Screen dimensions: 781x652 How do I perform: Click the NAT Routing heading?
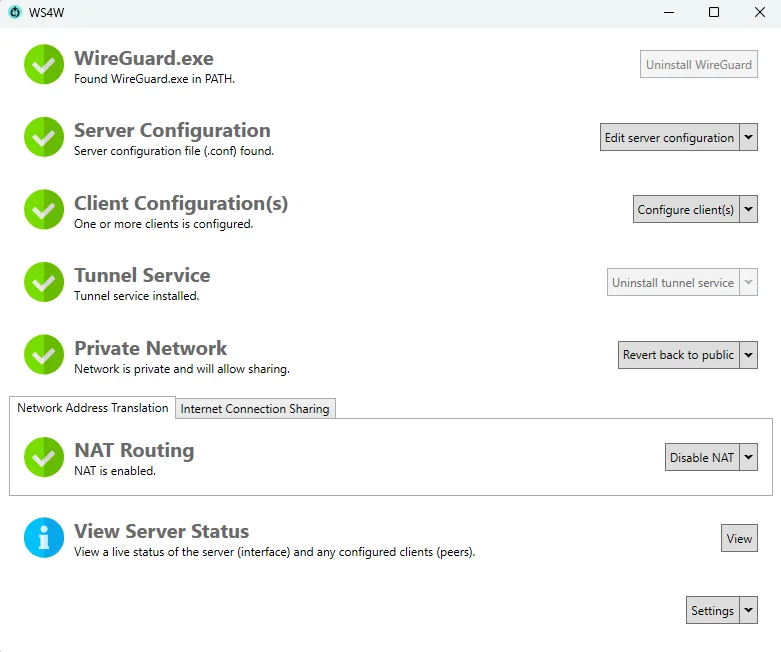tap(134, 450)
